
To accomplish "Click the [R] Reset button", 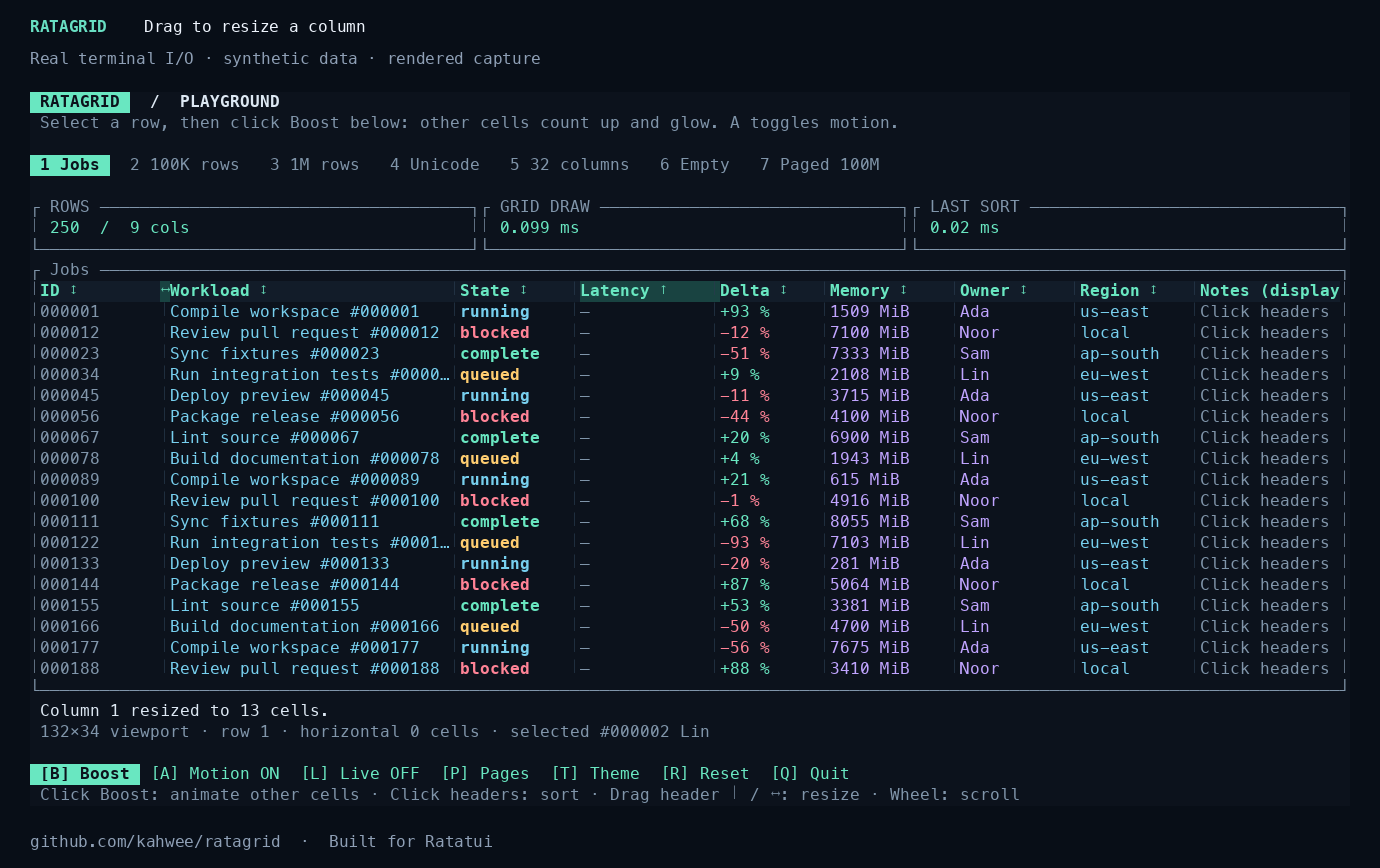I will [x=705, y=773].
